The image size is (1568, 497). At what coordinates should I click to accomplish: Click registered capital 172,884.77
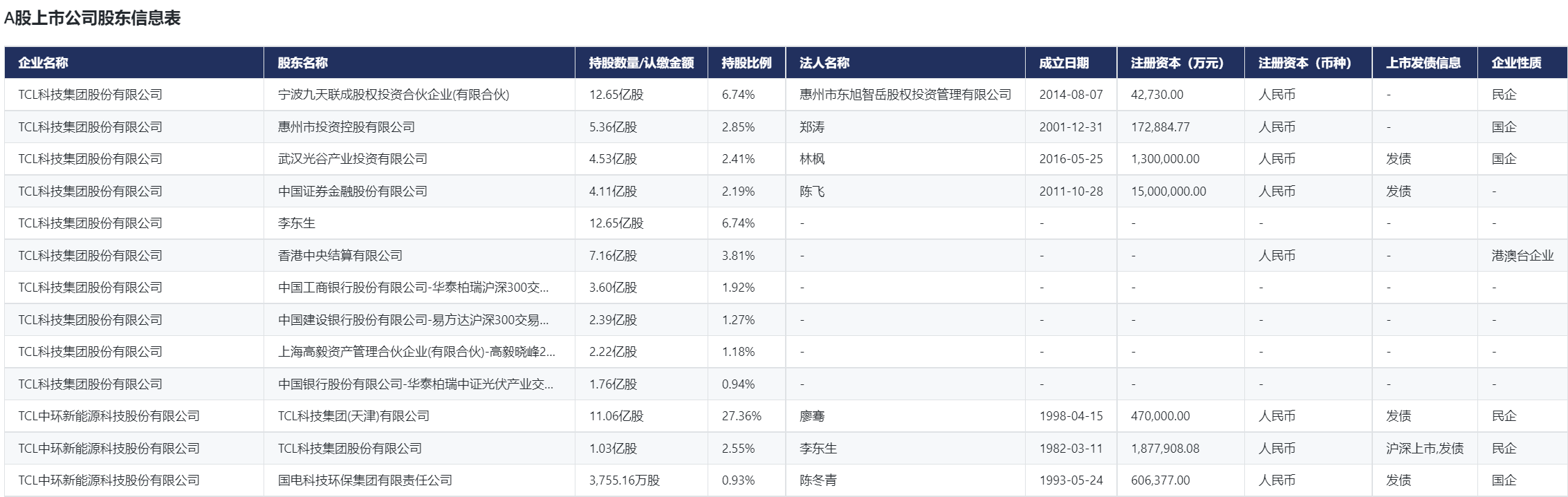point(1161,127)
